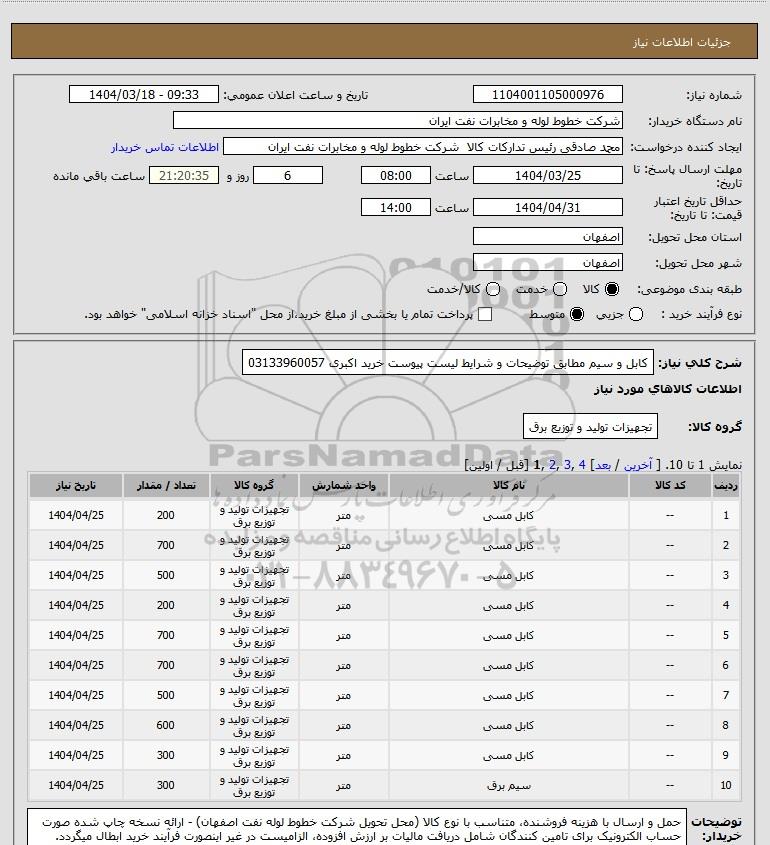Toggle the Islamic treasury bonds payment checkbox

[485, 314]
